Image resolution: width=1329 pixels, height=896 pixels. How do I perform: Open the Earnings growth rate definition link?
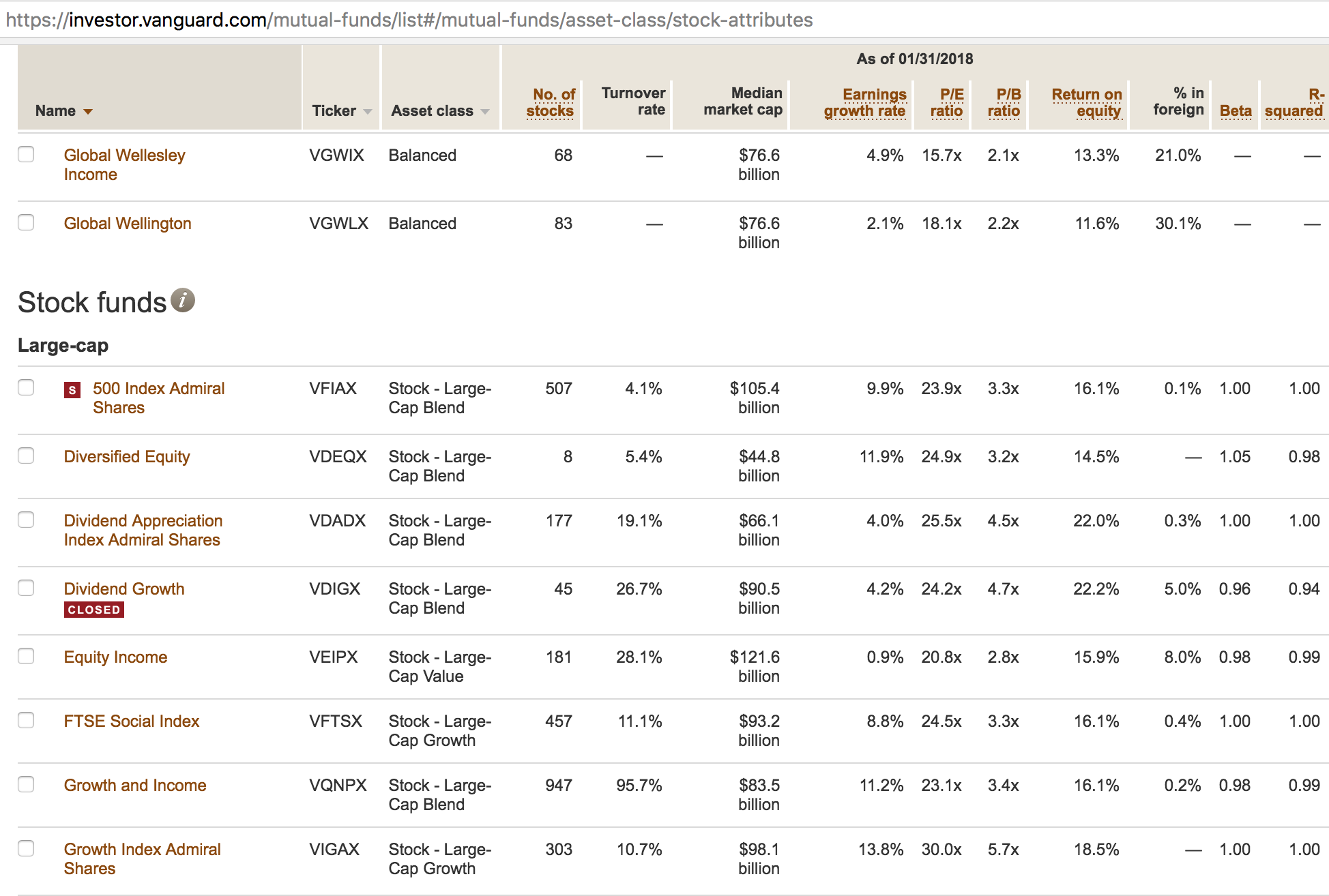point(865,102)
